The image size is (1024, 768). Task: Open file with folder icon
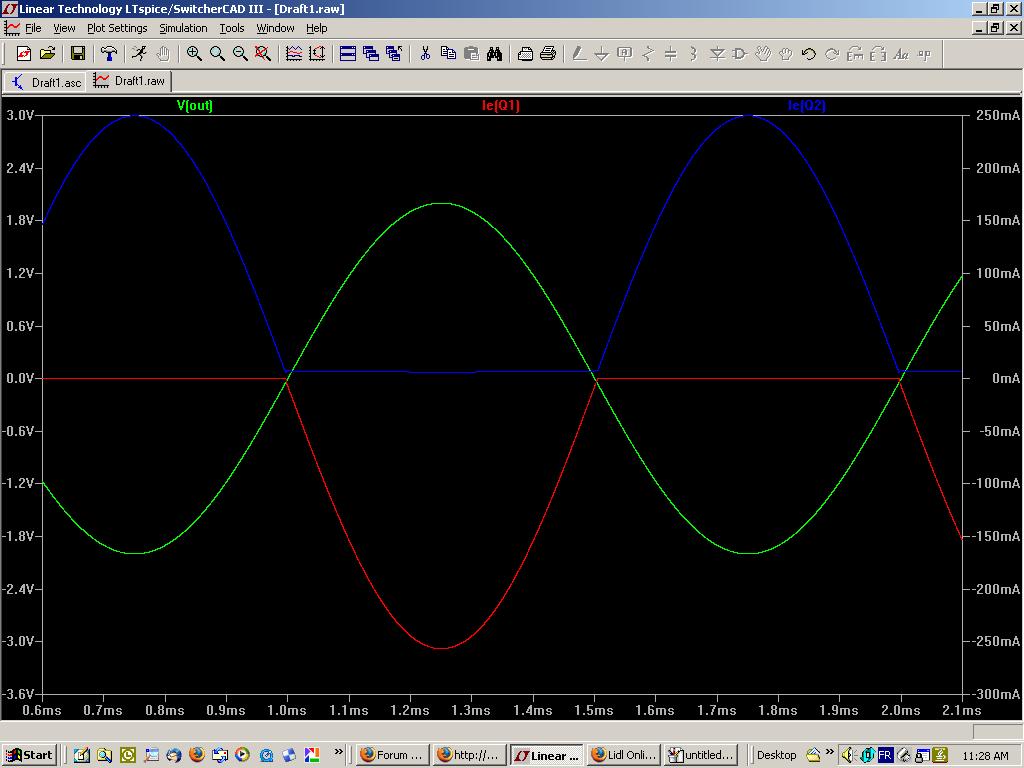46,54
